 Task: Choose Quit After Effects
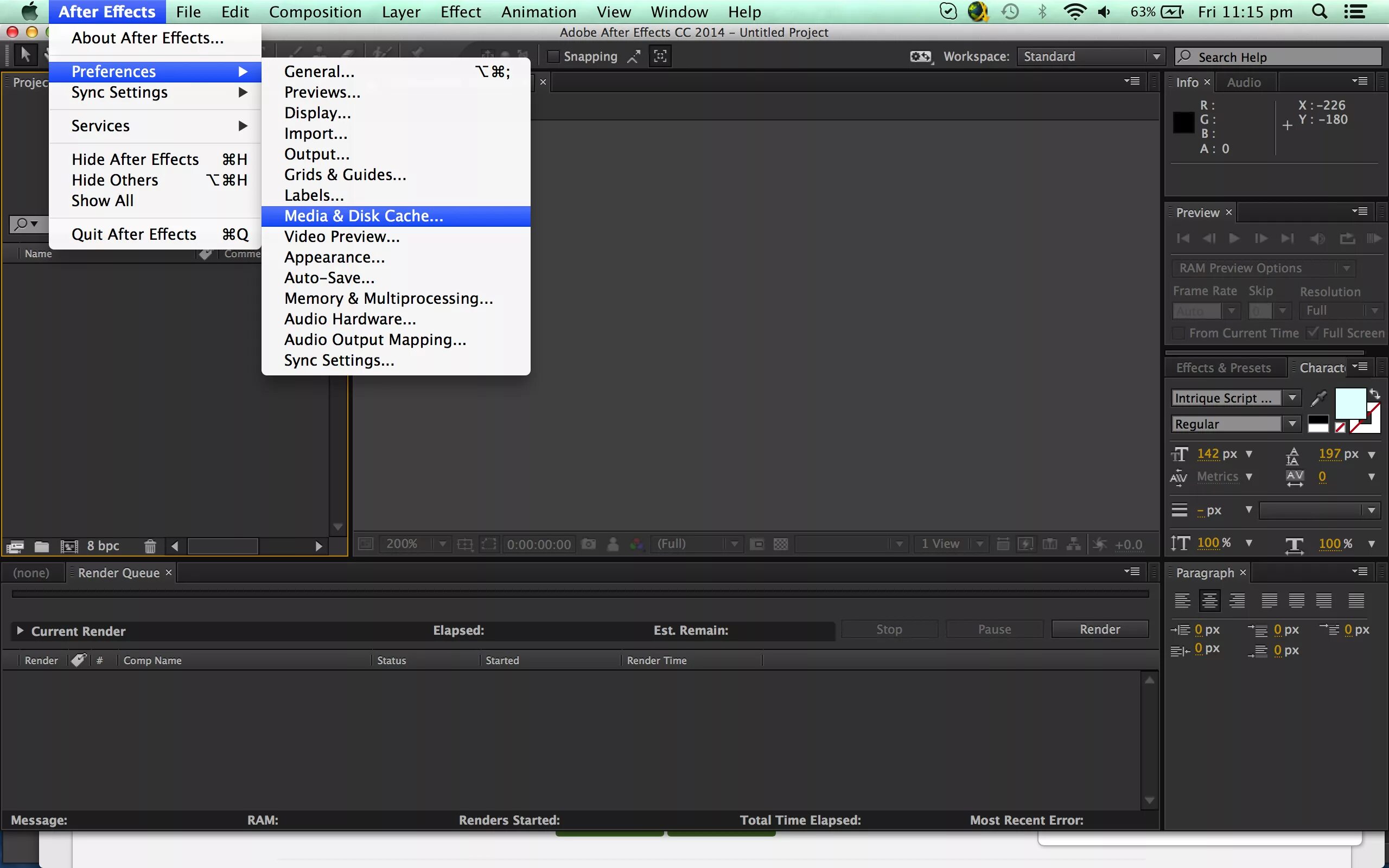155,234
